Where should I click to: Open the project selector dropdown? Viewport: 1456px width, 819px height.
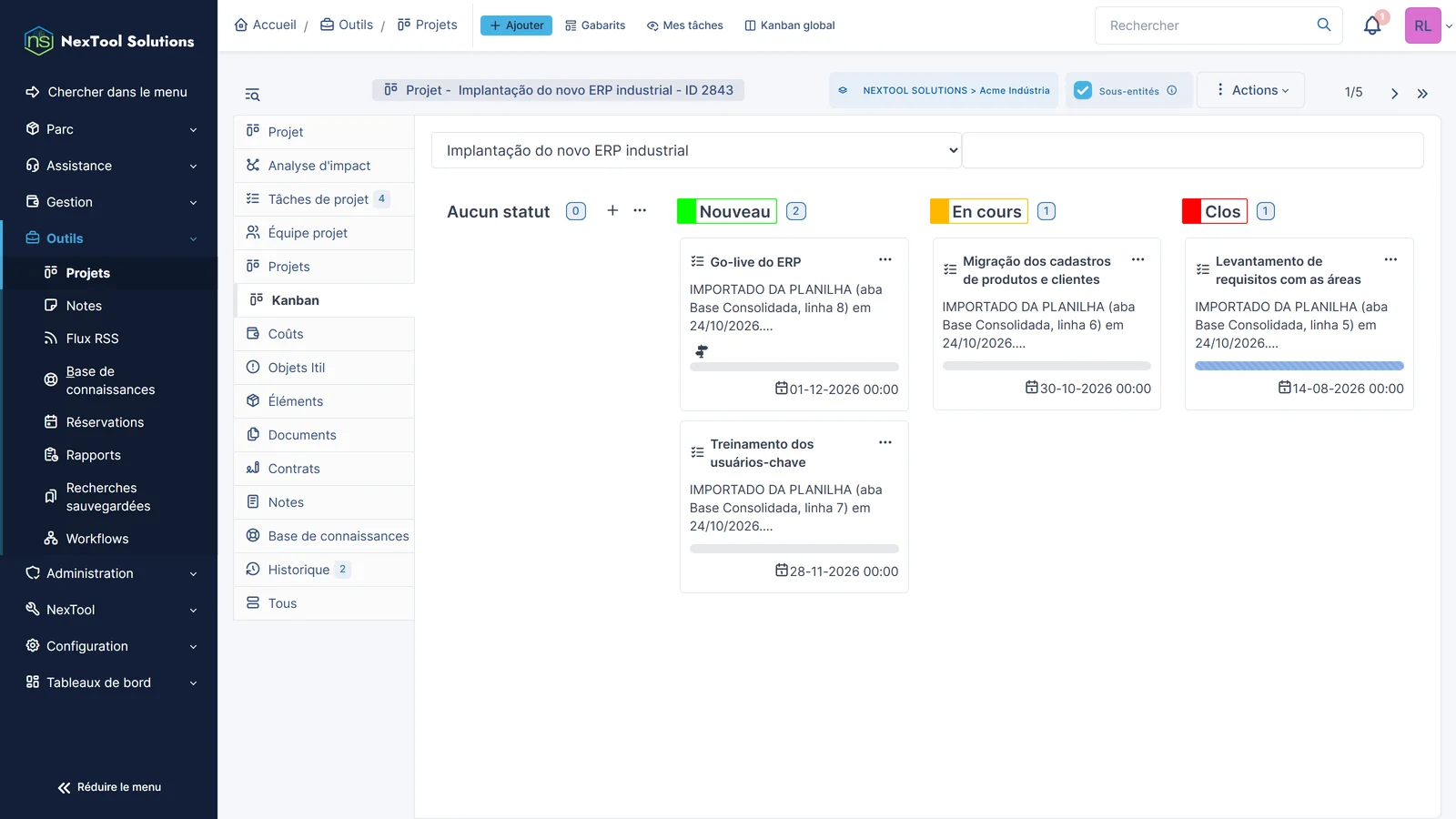696,150
